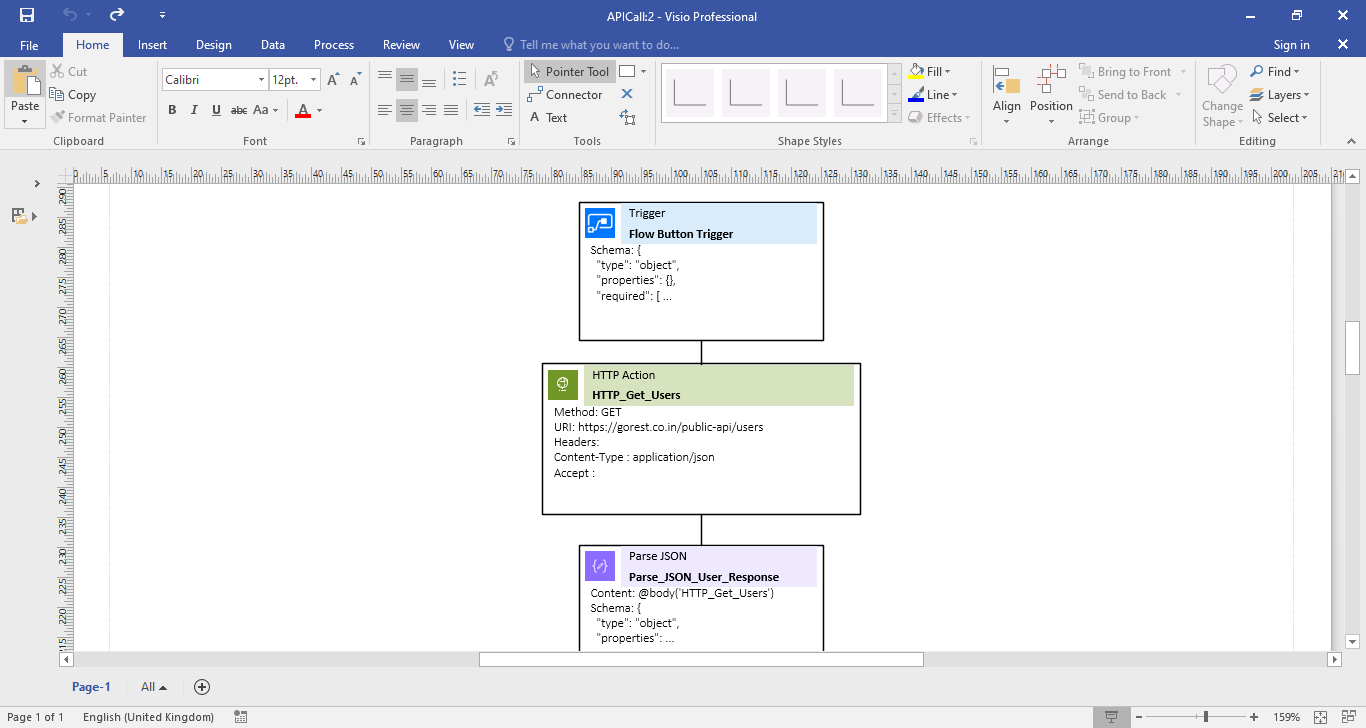
Task: Toggle underline formatting
Action: [x=215, y=110]
